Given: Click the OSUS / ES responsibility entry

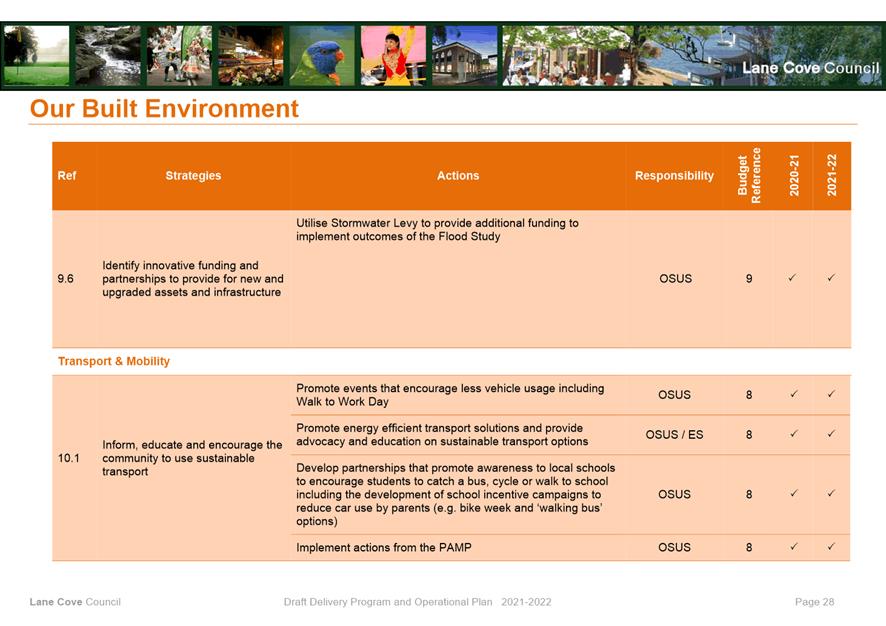Looking at the screenshot, I should [x=674, y=435].
